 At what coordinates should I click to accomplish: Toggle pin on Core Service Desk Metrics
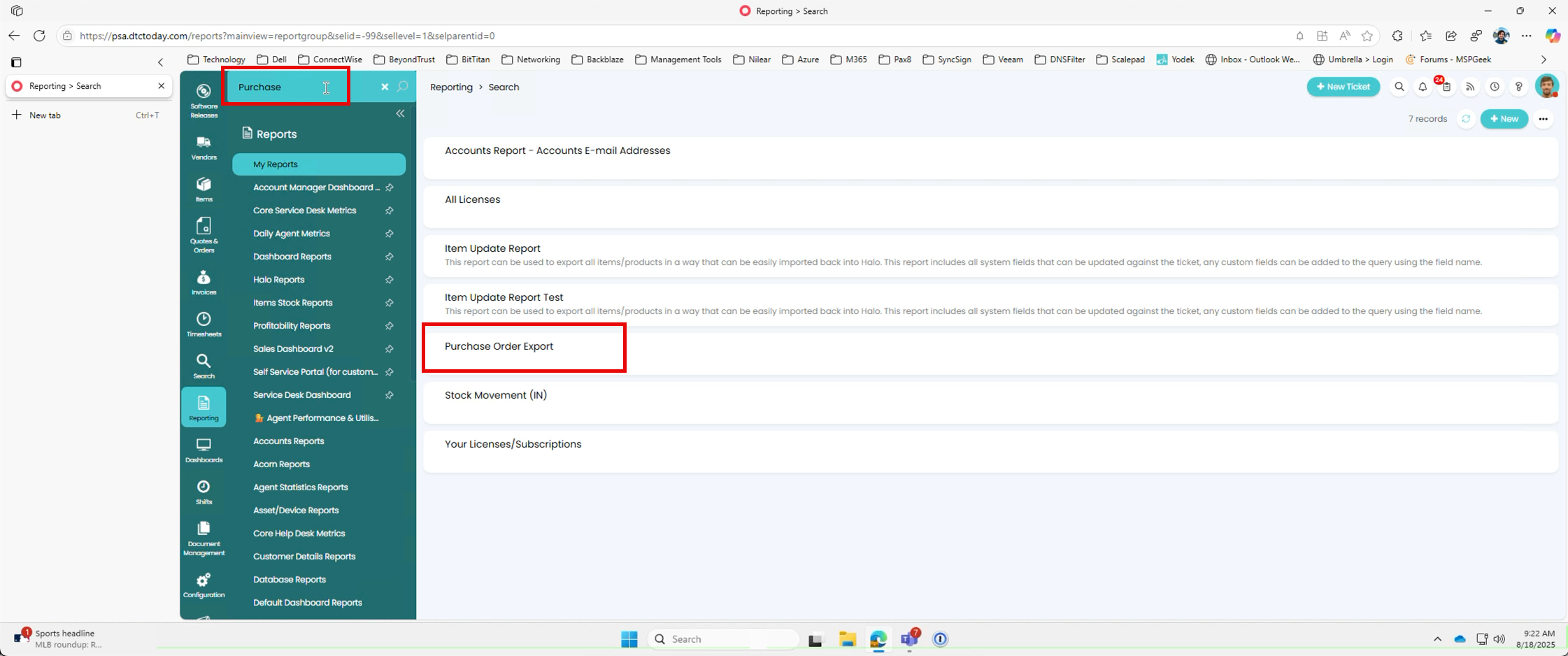[x=390, y=211]
